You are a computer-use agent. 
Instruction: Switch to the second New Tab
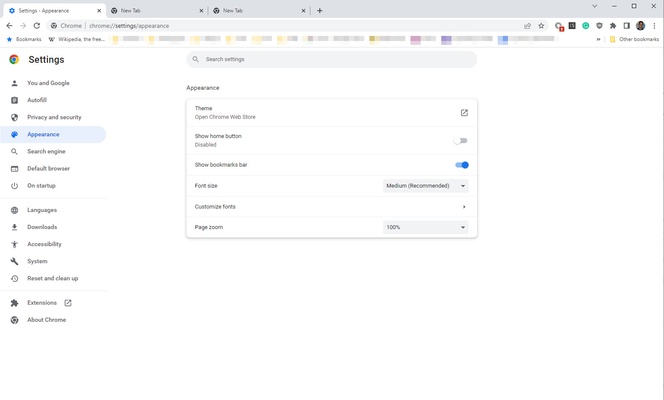point(259,11)
